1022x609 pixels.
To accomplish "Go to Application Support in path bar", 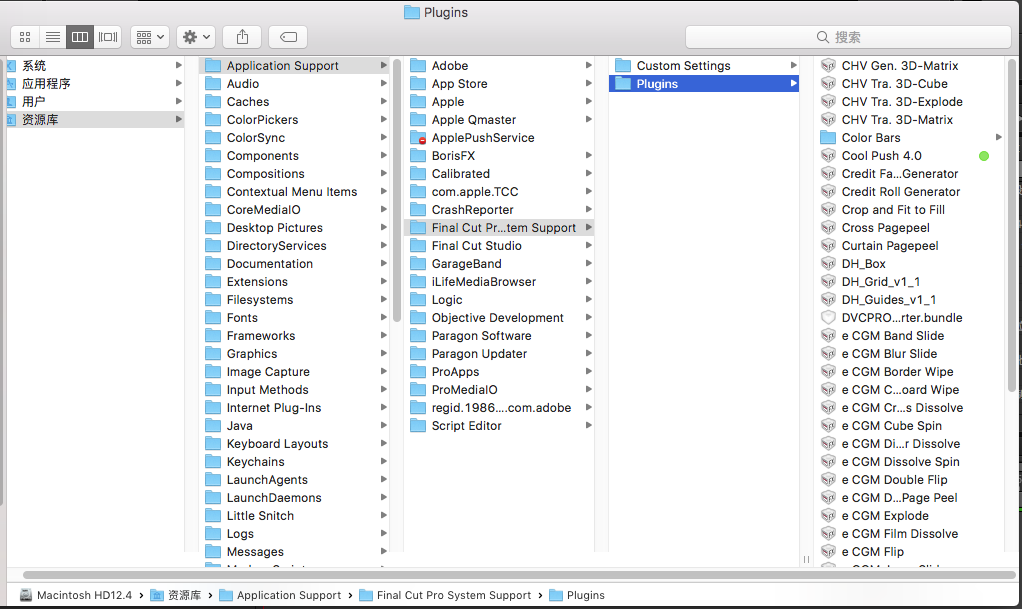I will tap(280, 595).
